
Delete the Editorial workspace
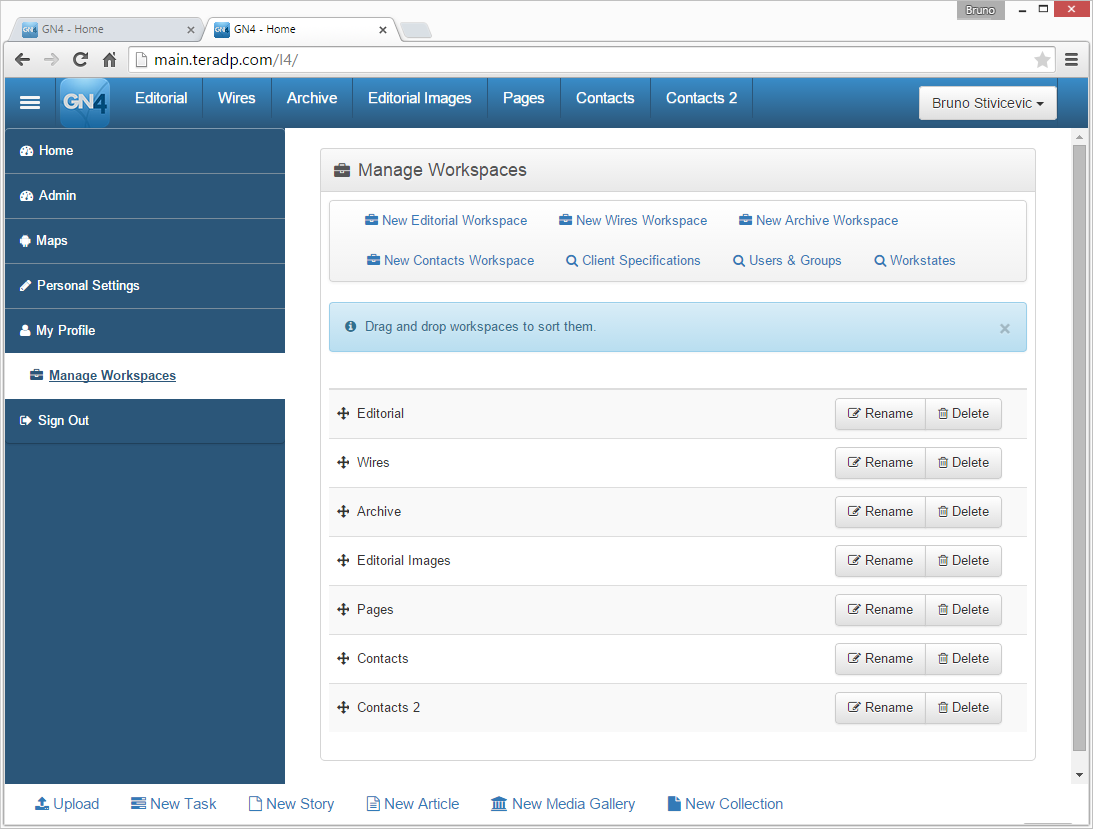963,414
